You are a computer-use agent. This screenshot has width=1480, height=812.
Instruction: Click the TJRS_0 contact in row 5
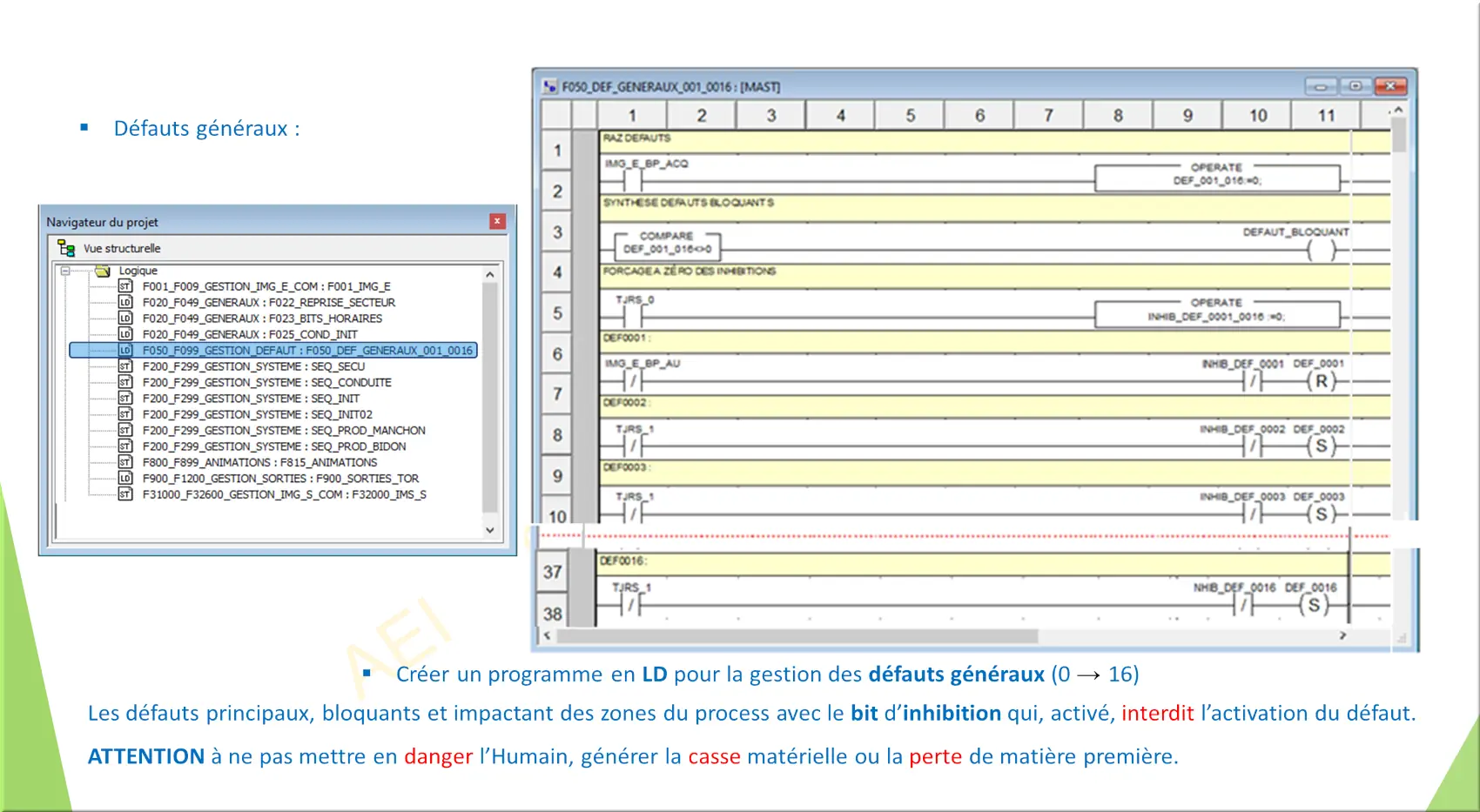tap(633, 316)
